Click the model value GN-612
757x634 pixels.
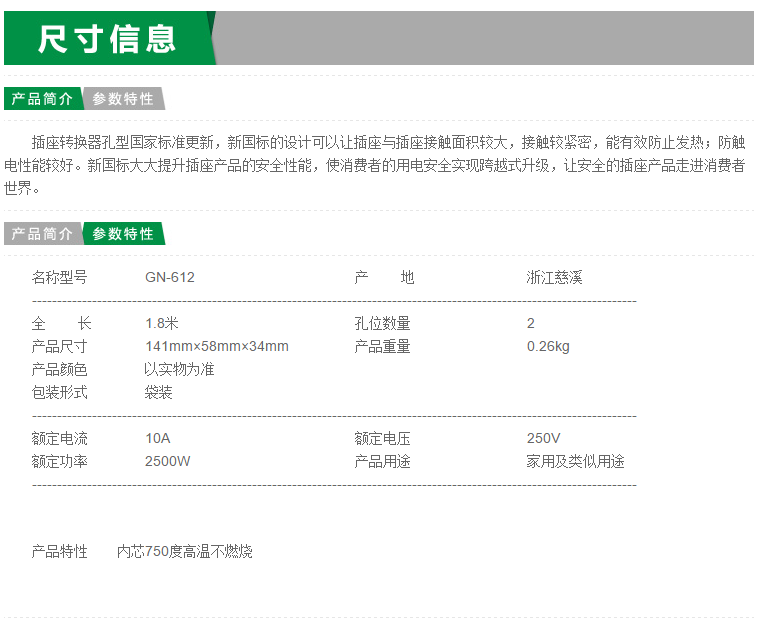(x=170, y=277)
